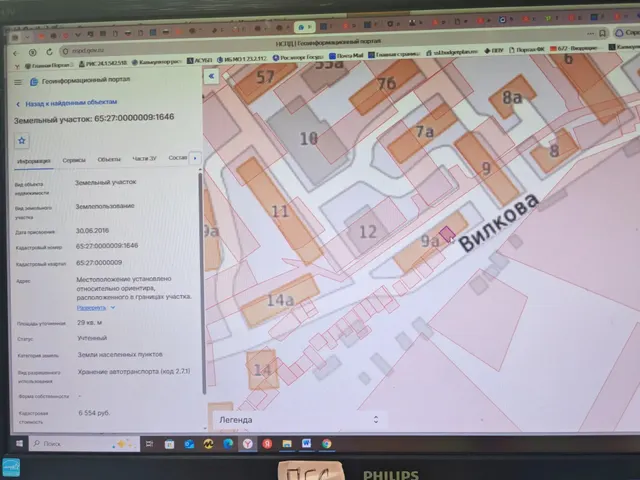This screenshot has width=640, height=480.
Task: Click the status value Учтенный
Action: pos(92,338)
